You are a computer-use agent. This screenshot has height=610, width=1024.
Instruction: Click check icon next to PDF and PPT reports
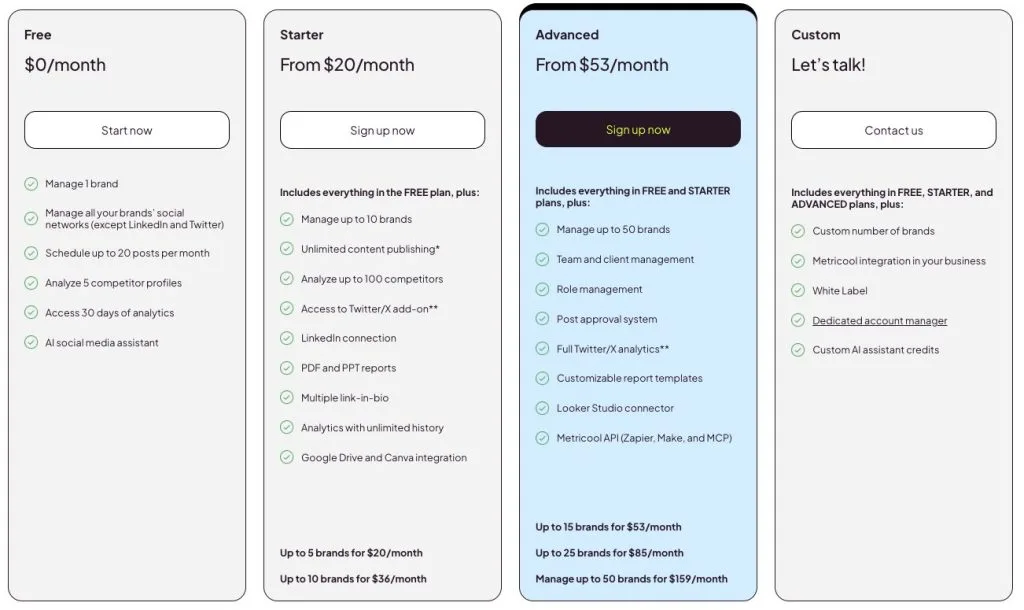(x=287, y=368)
